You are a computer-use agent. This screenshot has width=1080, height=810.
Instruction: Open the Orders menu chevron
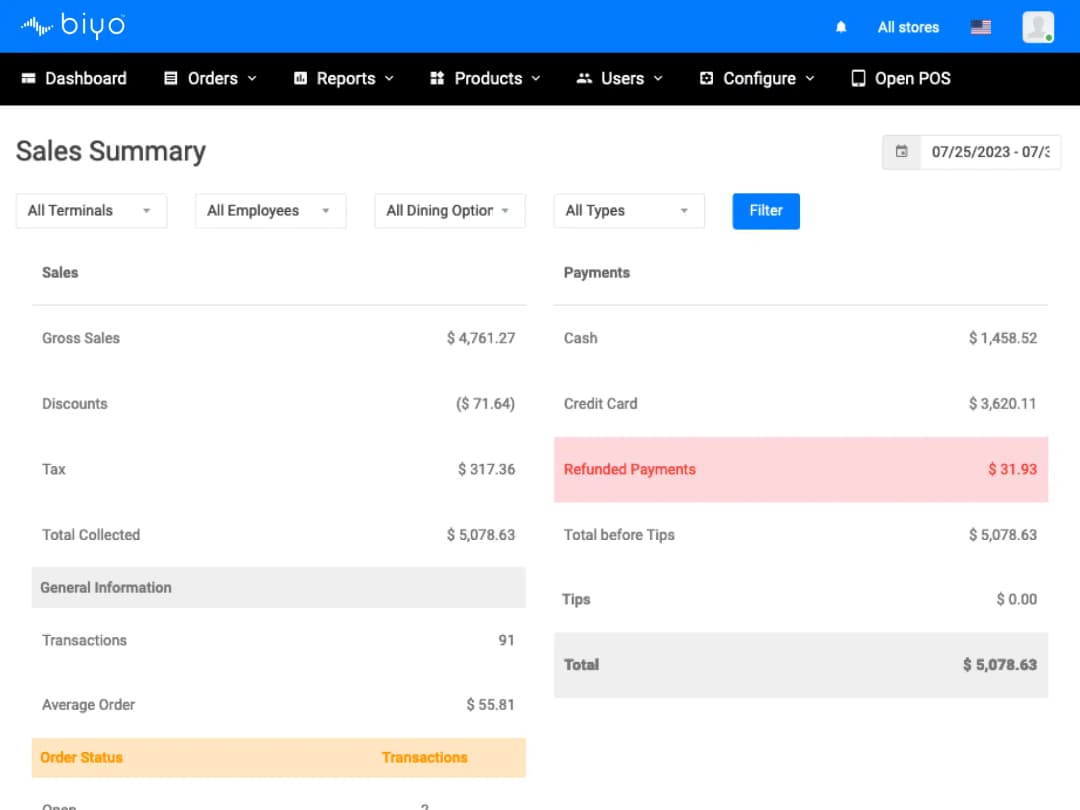click(251, 78)
